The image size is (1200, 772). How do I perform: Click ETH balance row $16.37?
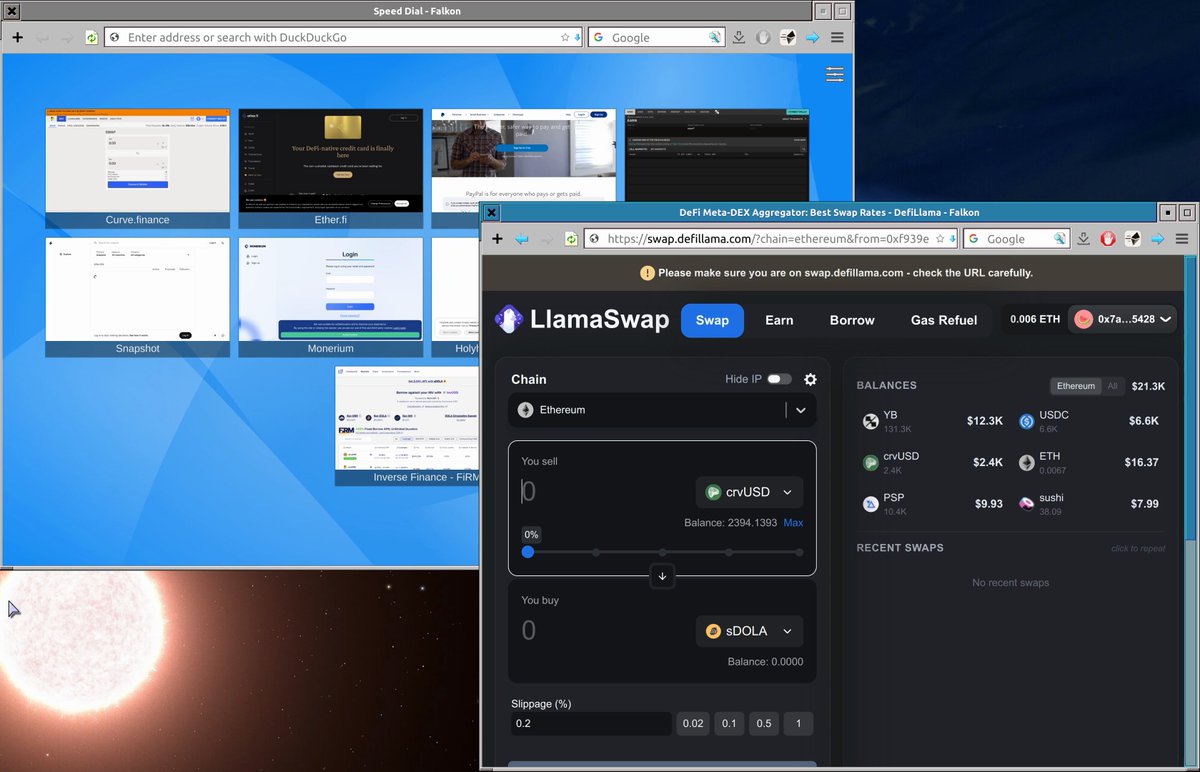1089,462
